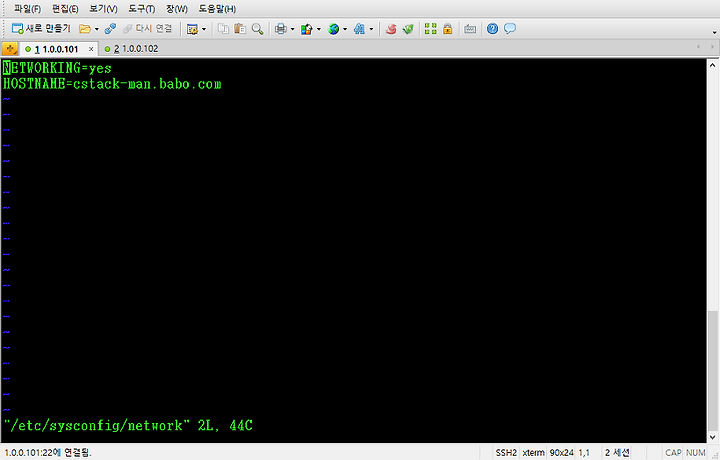Open the 보기(V) menu
Image resolution: width=720 pixels, height=460 pixels.
click(103, 9)
